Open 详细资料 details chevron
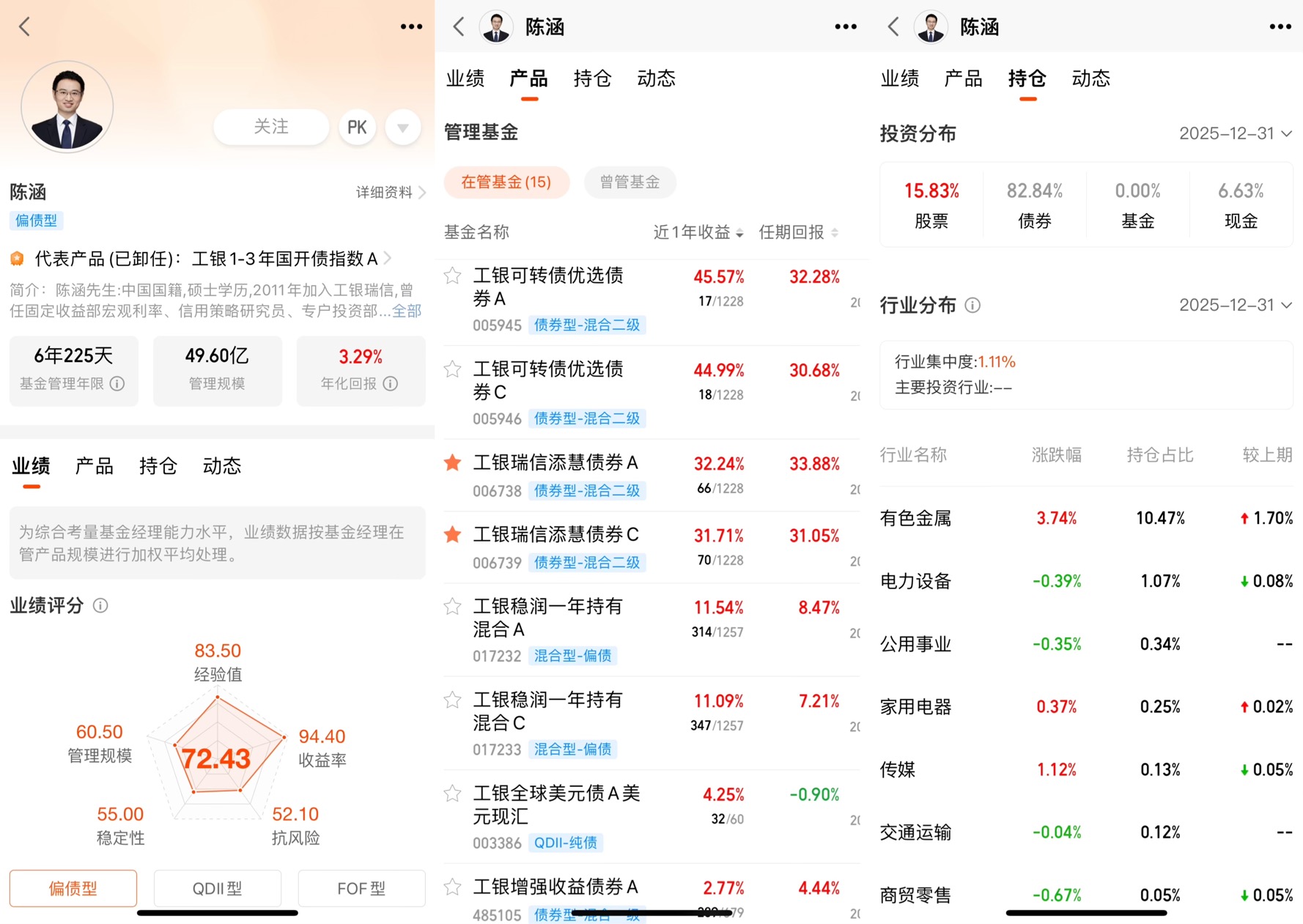1303x924 pixels. tap(391, 192)
